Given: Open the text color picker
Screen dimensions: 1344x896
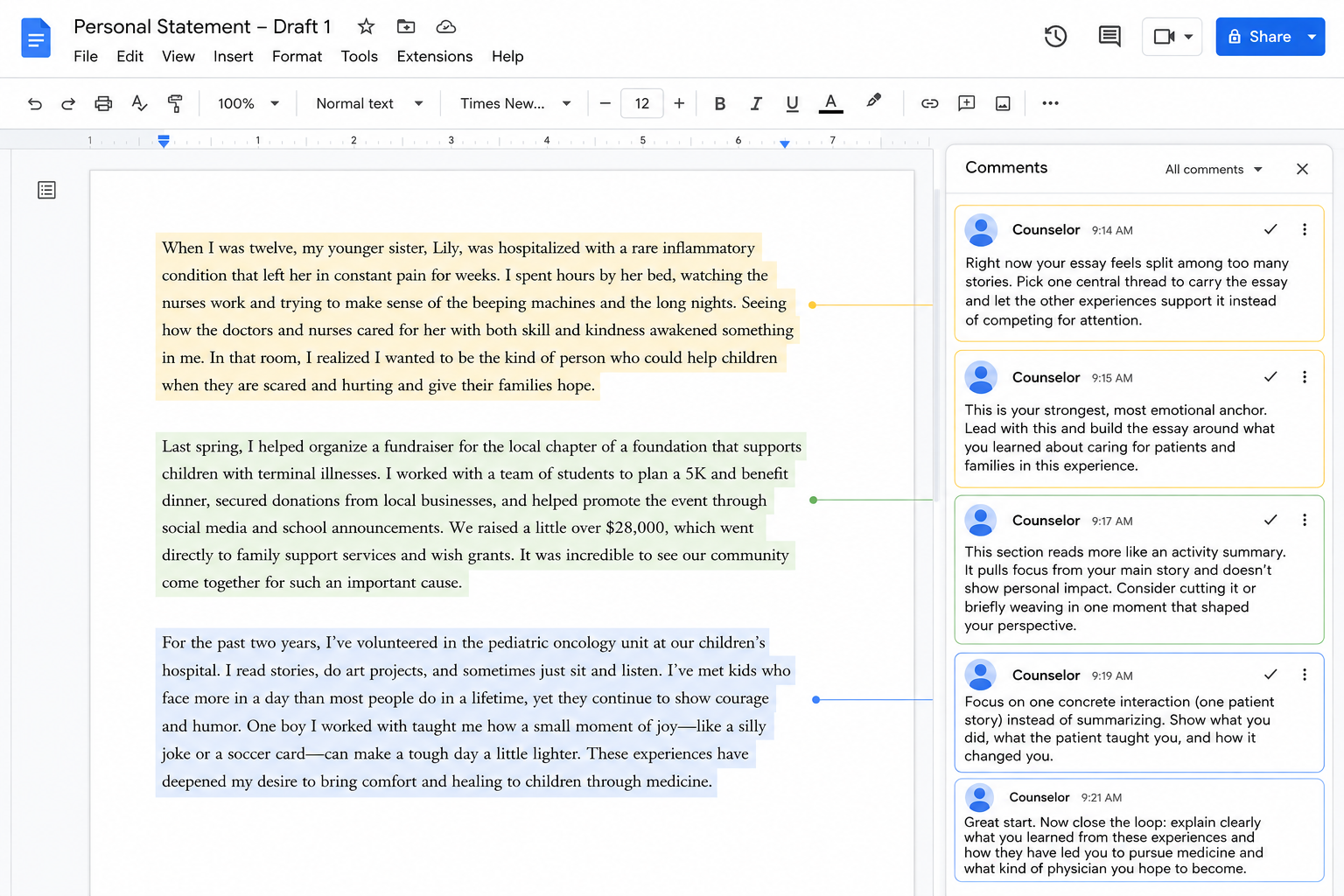Looking at the screenshot, I should 830,103.
